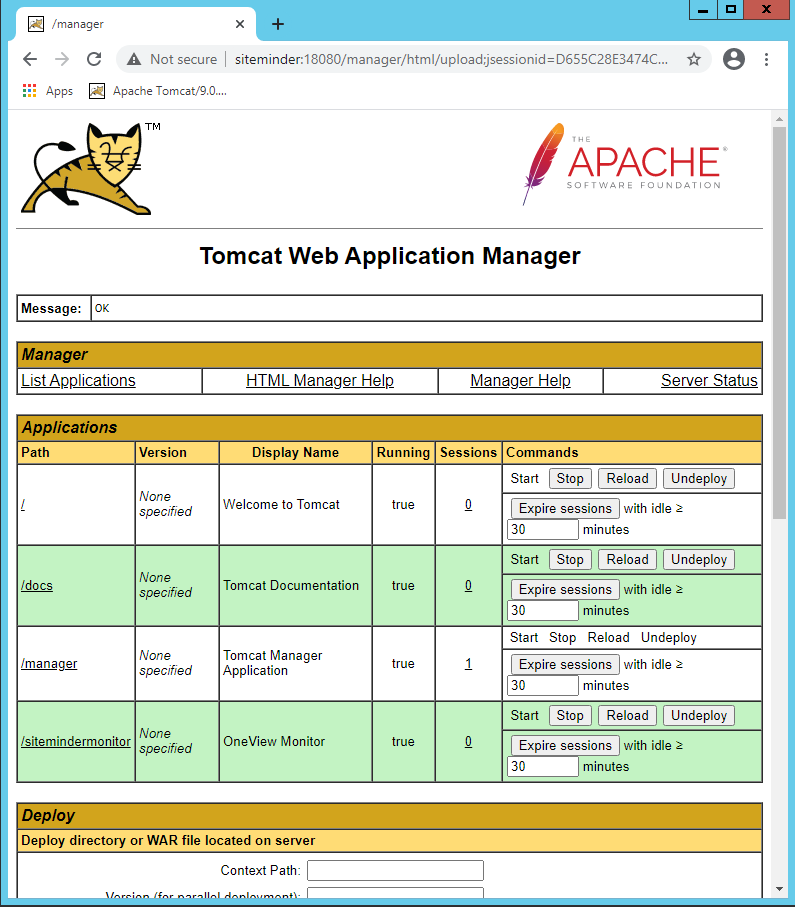This screenshot has width=795, height=907.
Task: Undeploy the Tomcat Documentation application
Action: click(698, 559)
